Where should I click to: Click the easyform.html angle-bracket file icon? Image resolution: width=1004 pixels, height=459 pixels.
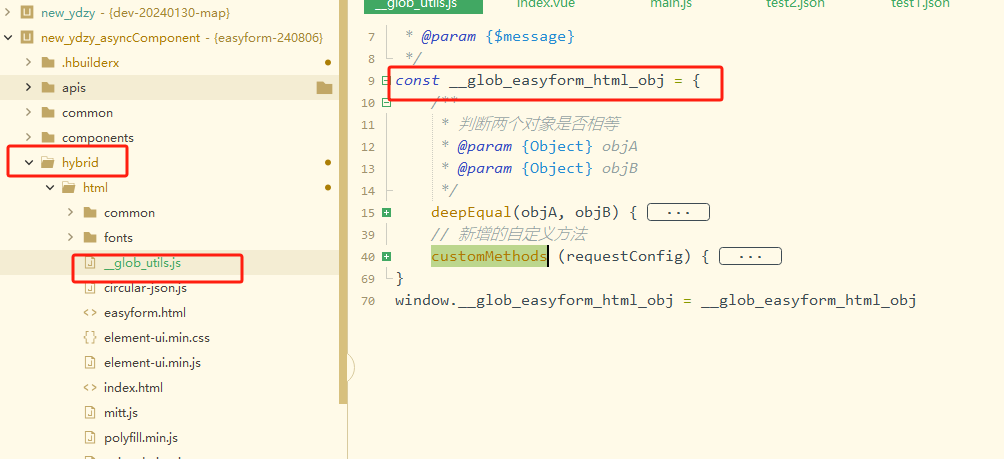click(89, 312)
